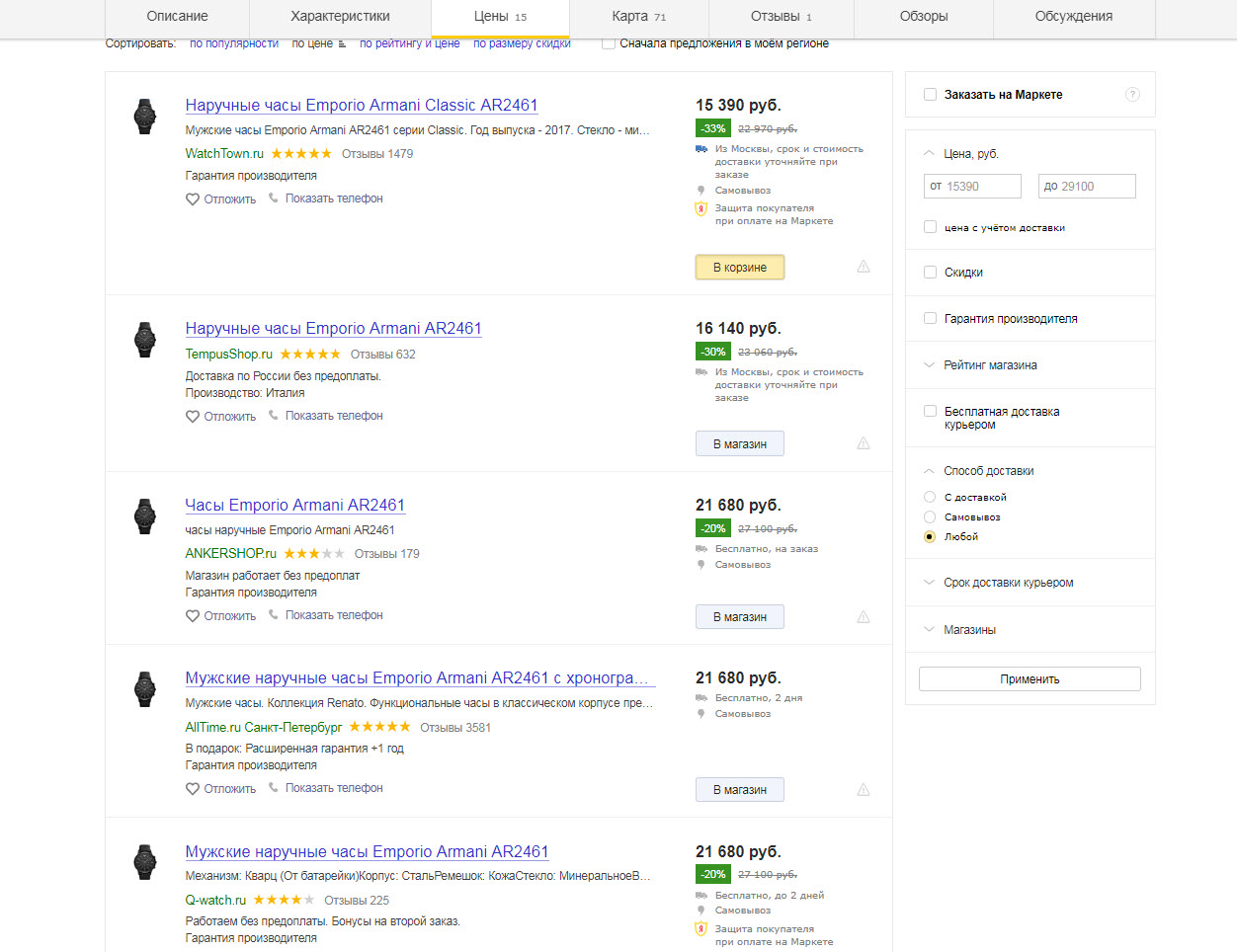This screenshot has width=1237, height=952.
Task: Click heart icon on AllTime.ru offer
Action: pos(193,789)
